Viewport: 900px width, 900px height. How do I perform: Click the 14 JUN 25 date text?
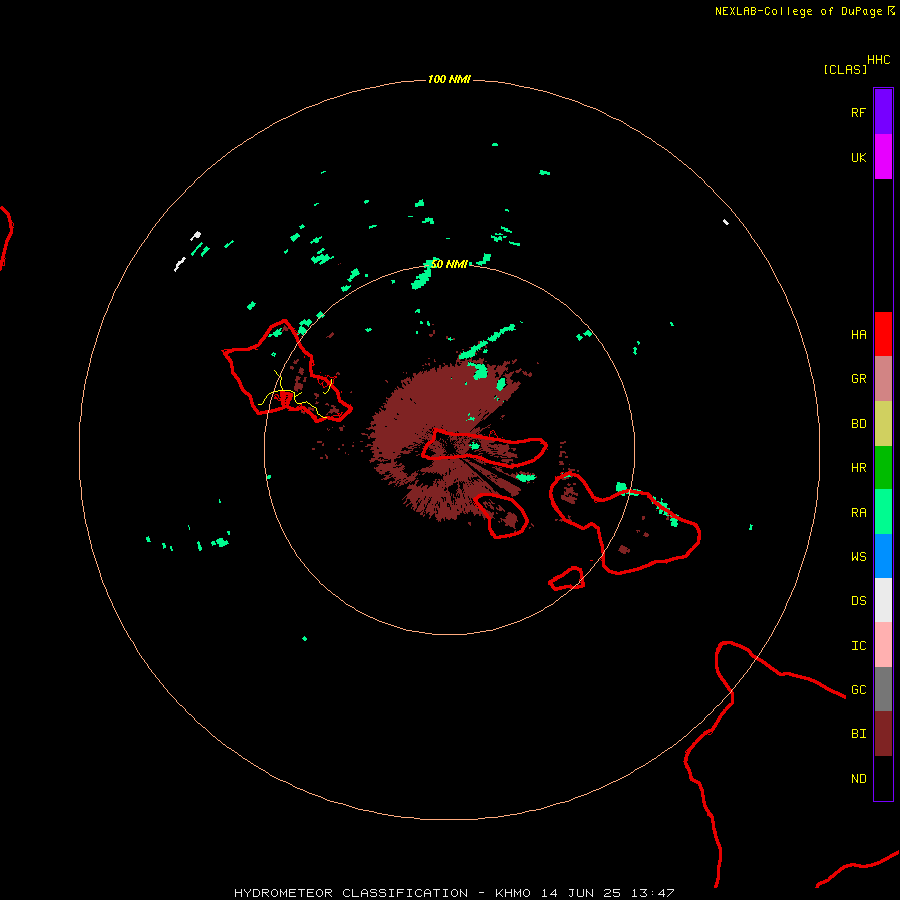pyautogui.click(x=581, y=893)
